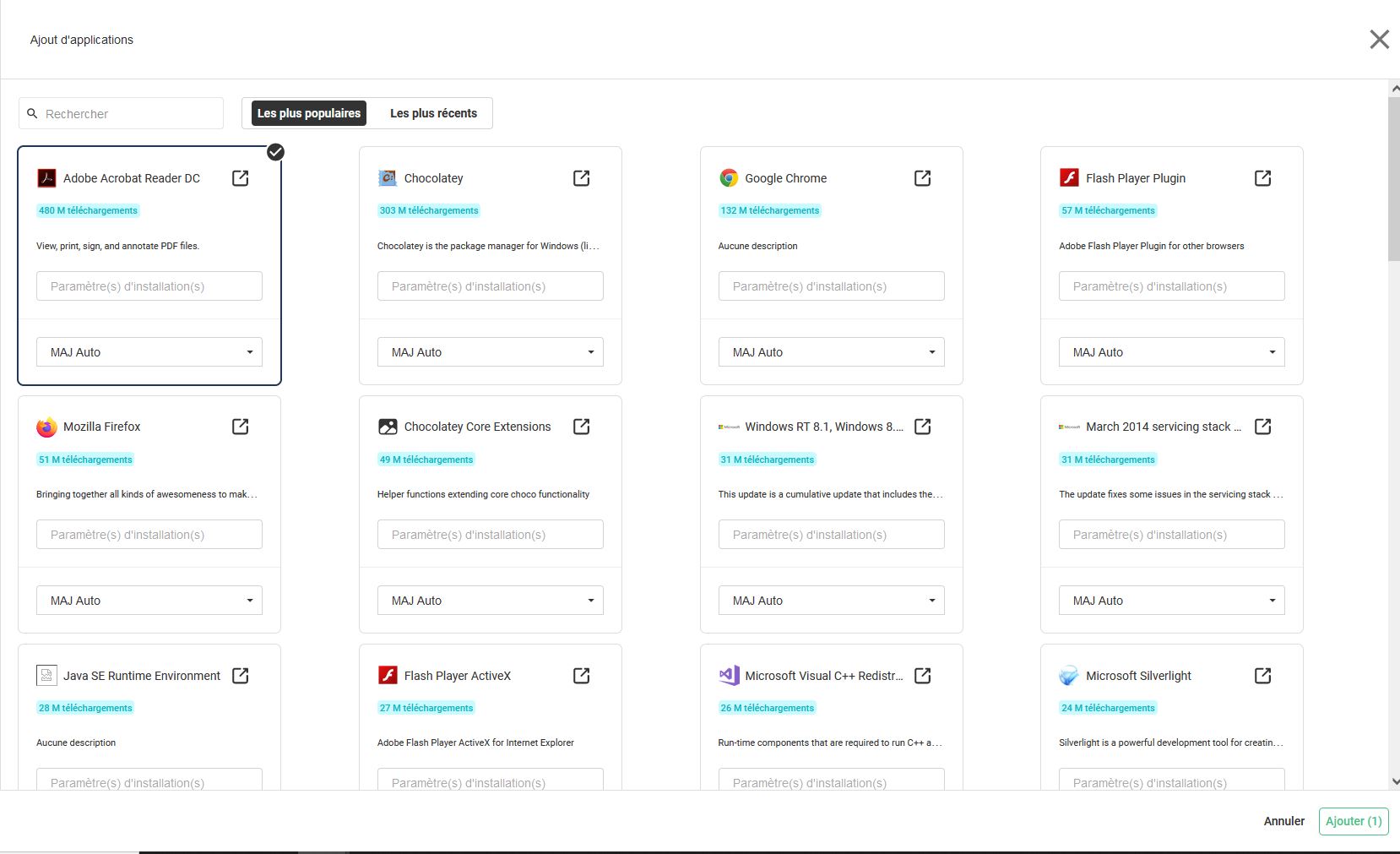Expand MAJ Auto dropdown for Flash Player Plugin
This screenshot has height=854, width=1400.
click(x=1171, y=352)
